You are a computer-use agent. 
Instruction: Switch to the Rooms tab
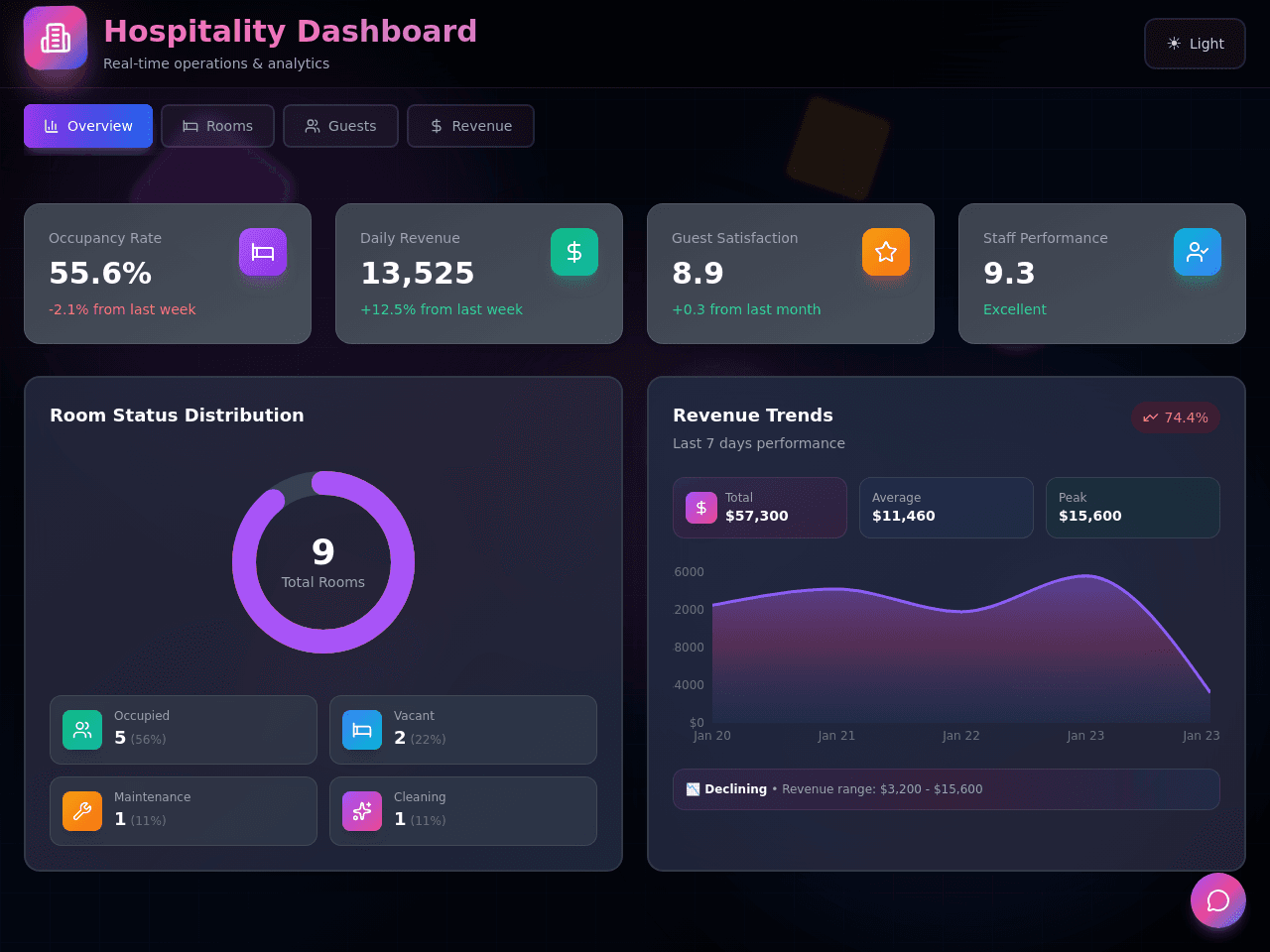[x=217, y=126]
